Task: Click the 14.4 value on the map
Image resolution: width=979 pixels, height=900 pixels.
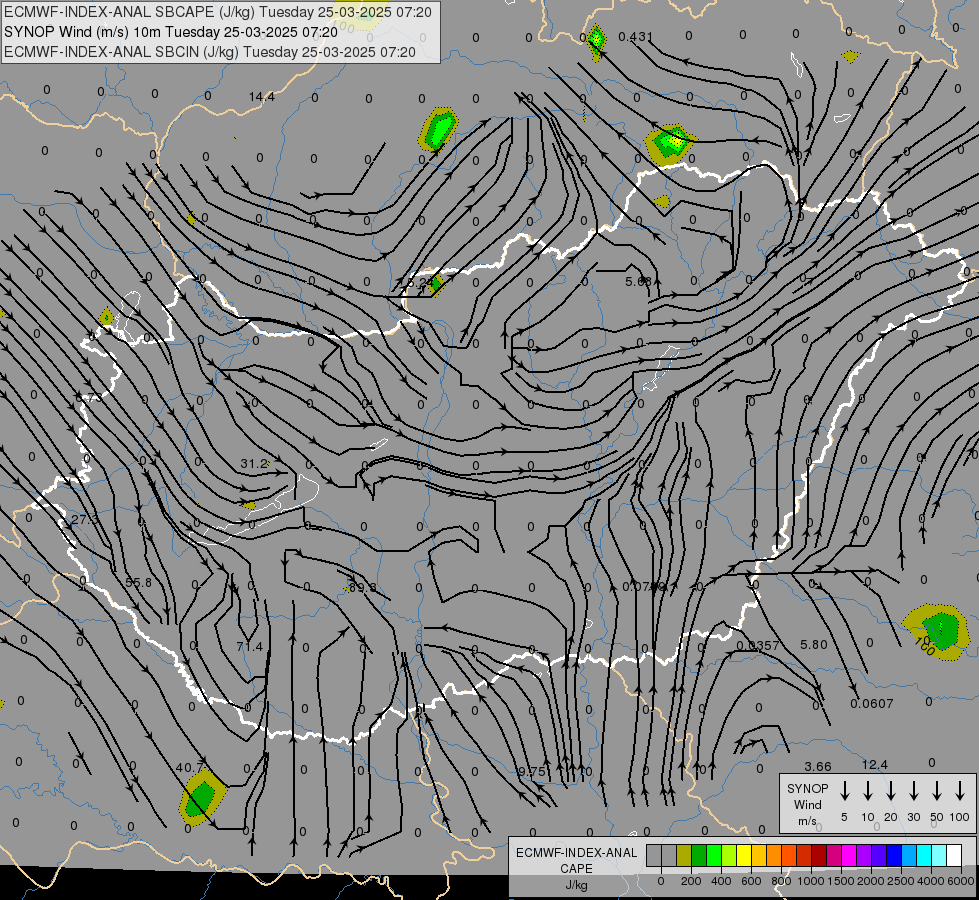Action: tap(261, 97)
